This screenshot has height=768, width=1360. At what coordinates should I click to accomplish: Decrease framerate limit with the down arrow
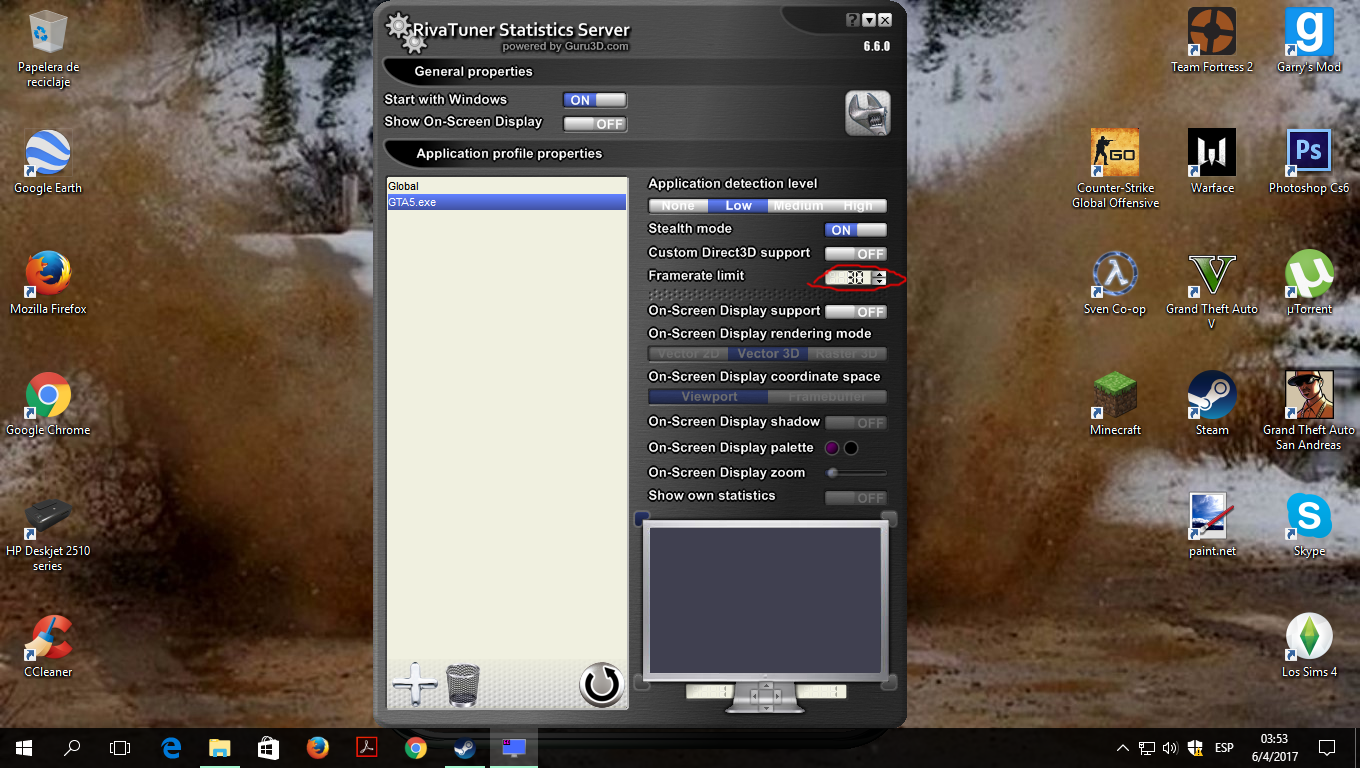[x=880, y=282]
